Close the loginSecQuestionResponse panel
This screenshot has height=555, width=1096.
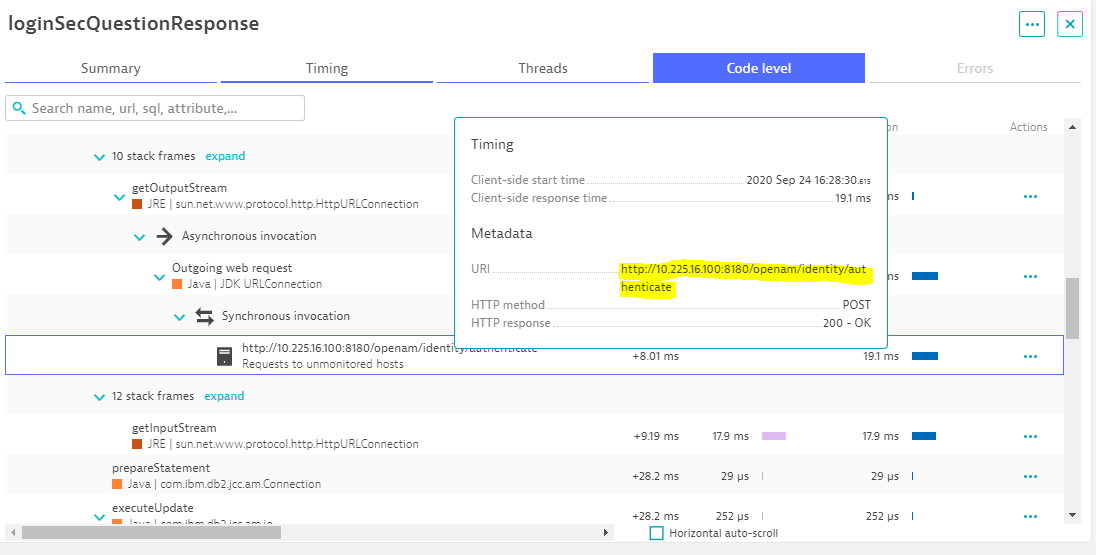point(1070,24)
